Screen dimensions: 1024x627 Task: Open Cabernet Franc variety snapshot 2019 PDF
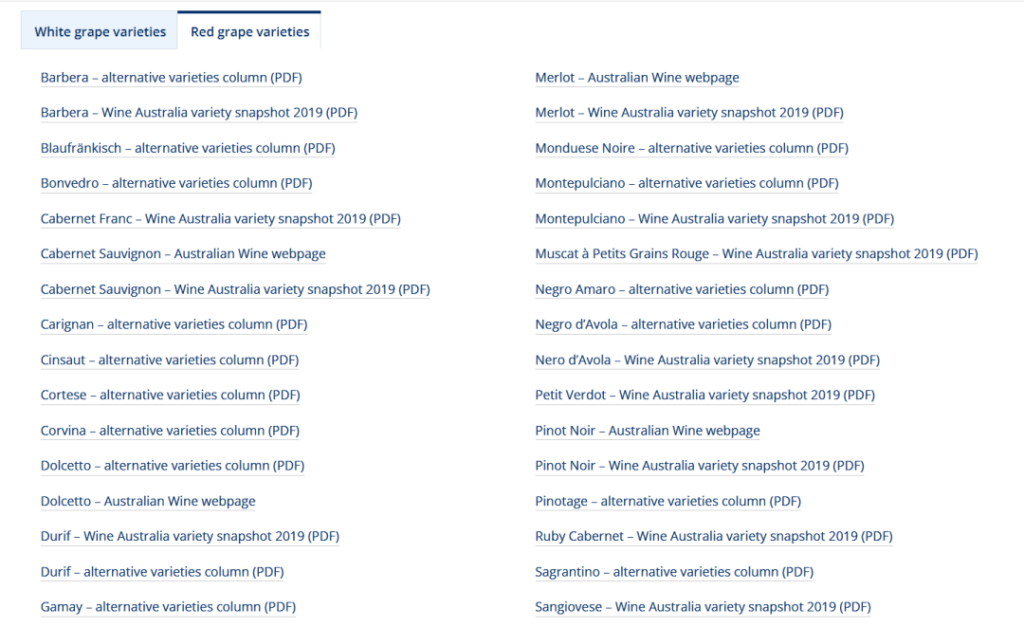point(221,219)
